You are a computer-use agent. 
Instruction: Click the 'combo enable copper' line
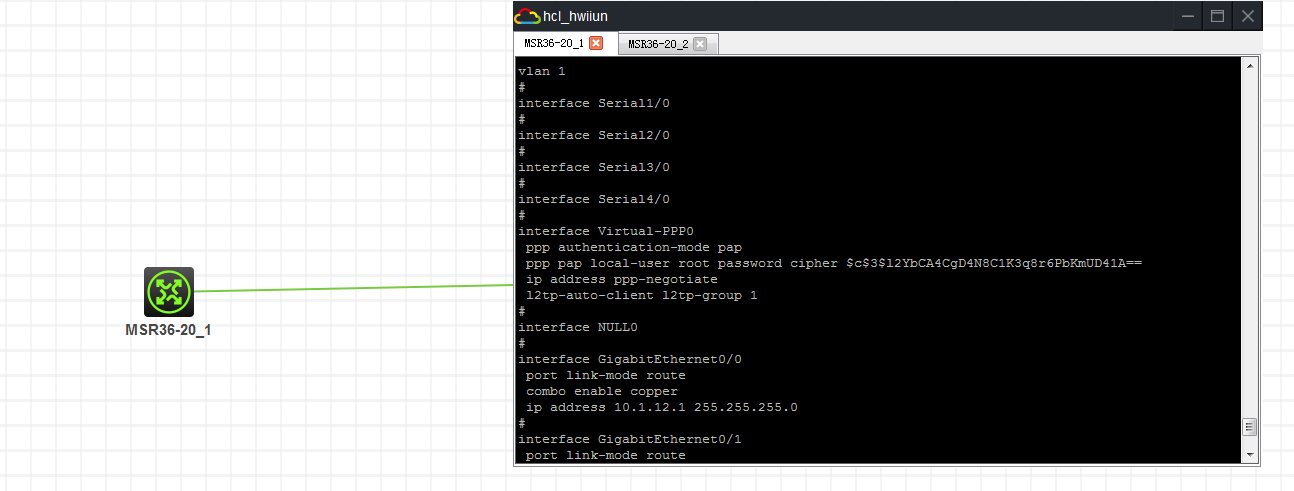(602, 391)
